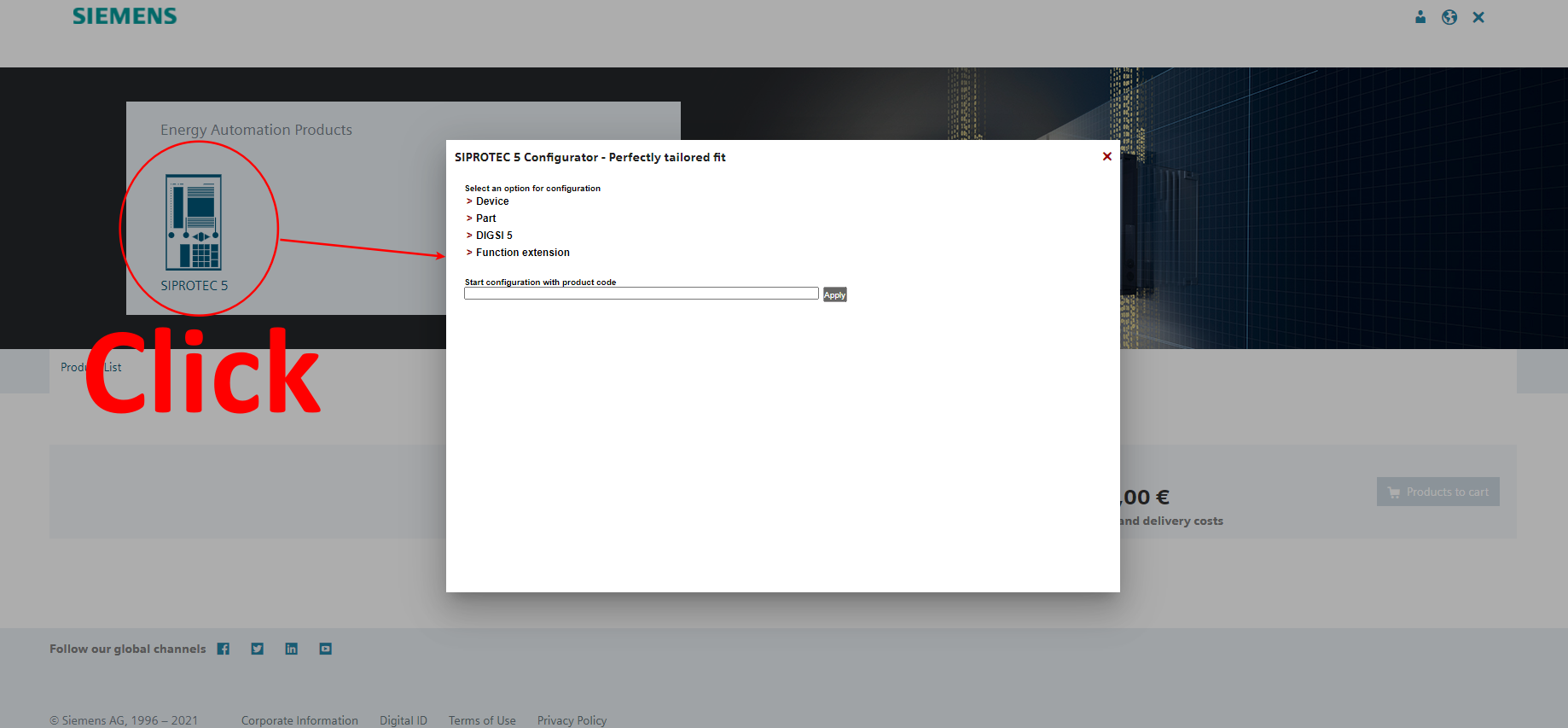Select the SIPROTEC 5 device icon
This screenshot has width=1568, height=728.
tap(194, 222)
